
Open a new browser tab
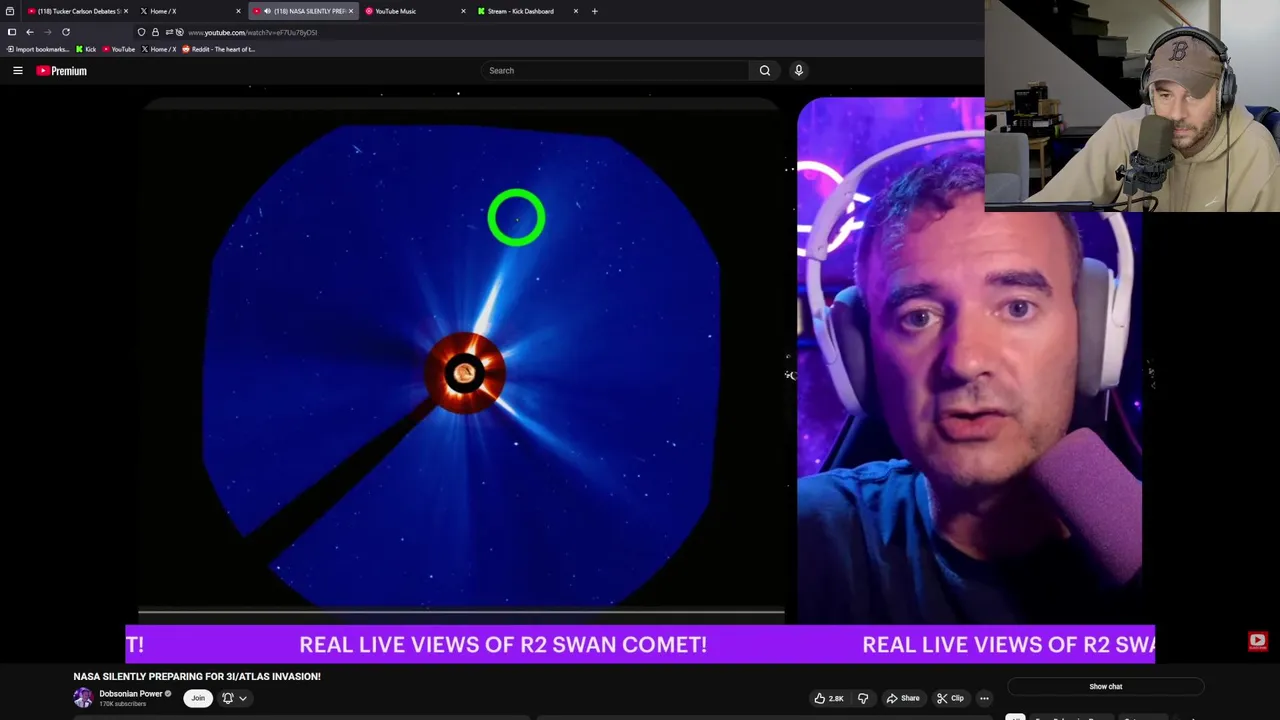[x=594, y=11]
